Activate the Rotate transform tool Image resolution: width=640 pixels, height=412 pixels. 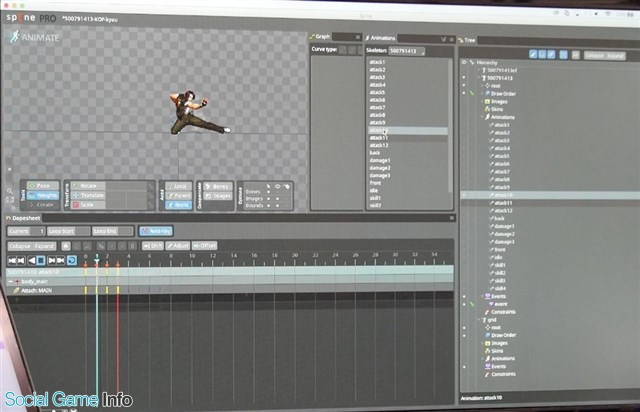pyautogui.click(x=88, y=186)
